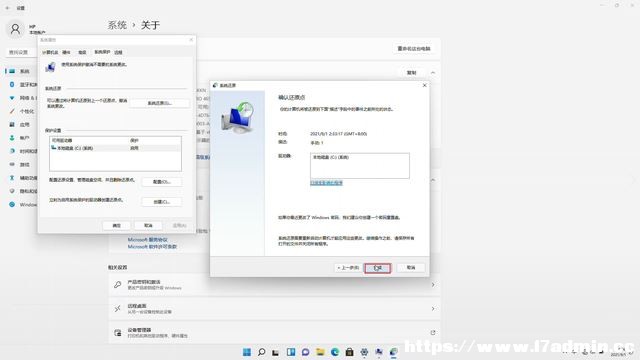640x360 pixels.
Task: Click 取消 in the System Restore wizard
Action: [411, 268]
